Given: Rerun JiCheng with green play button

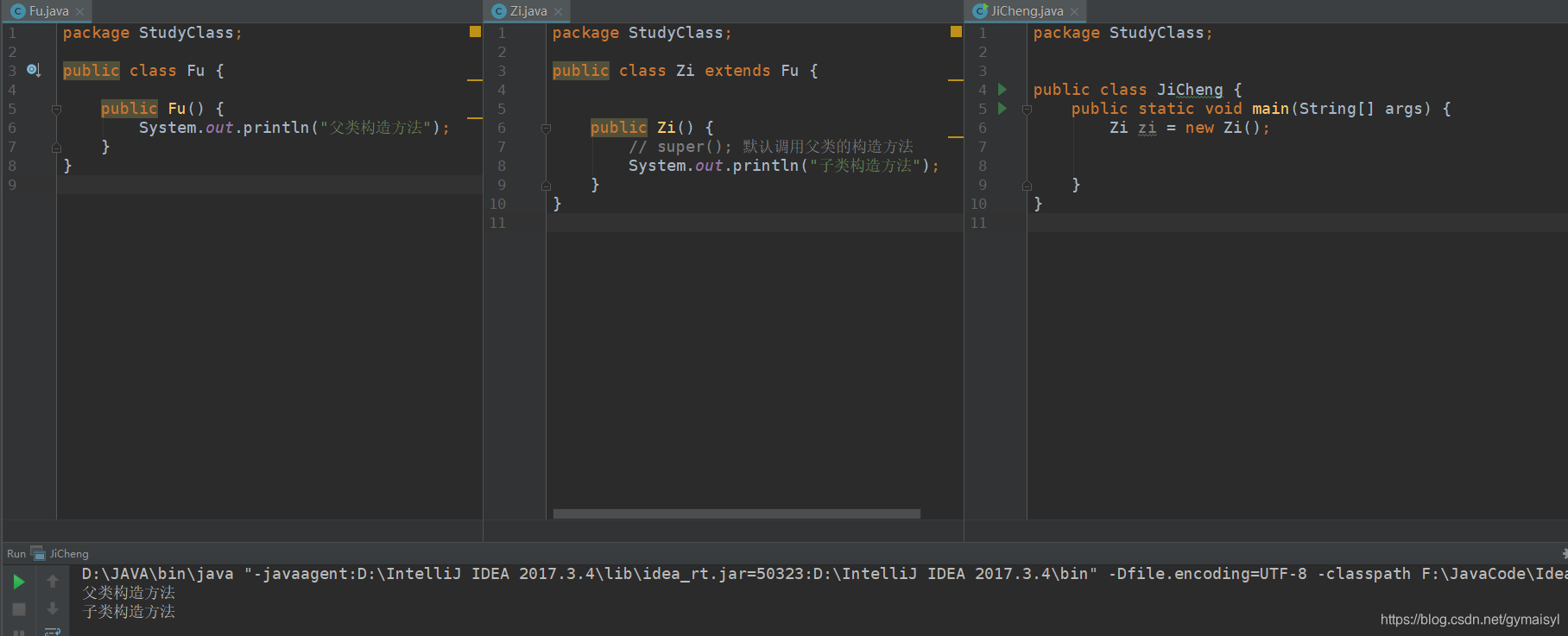Looking at the screenshot, I should [x=18, y=582].
